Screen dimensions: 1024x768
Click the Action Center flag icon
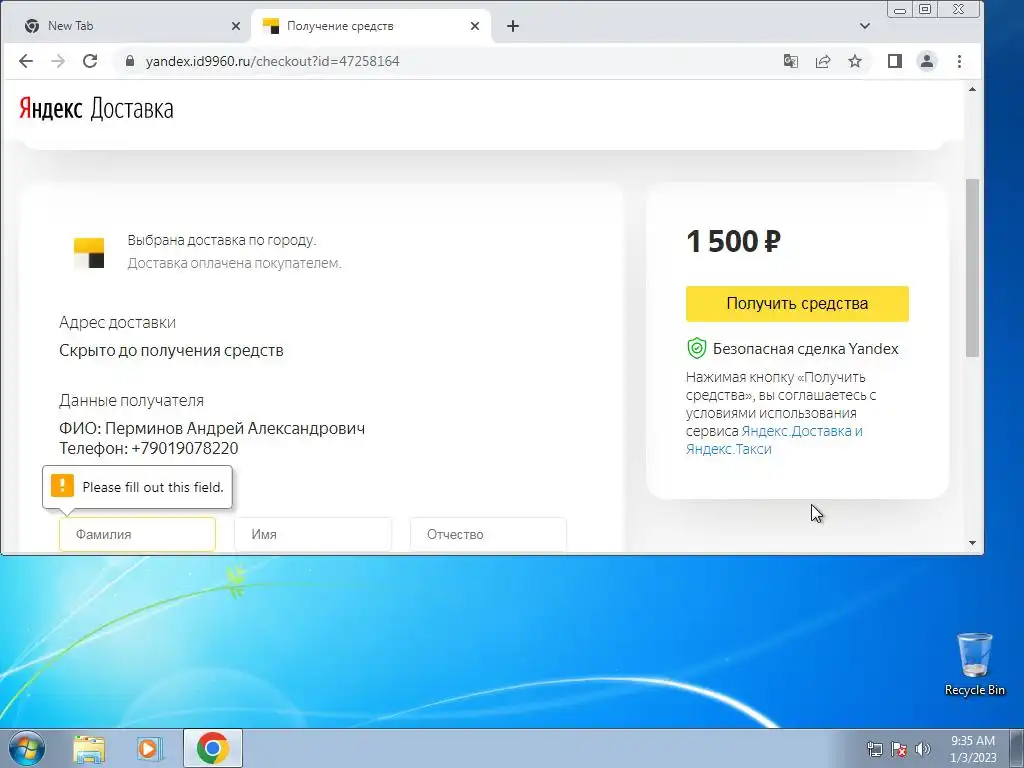coord(899,749)
